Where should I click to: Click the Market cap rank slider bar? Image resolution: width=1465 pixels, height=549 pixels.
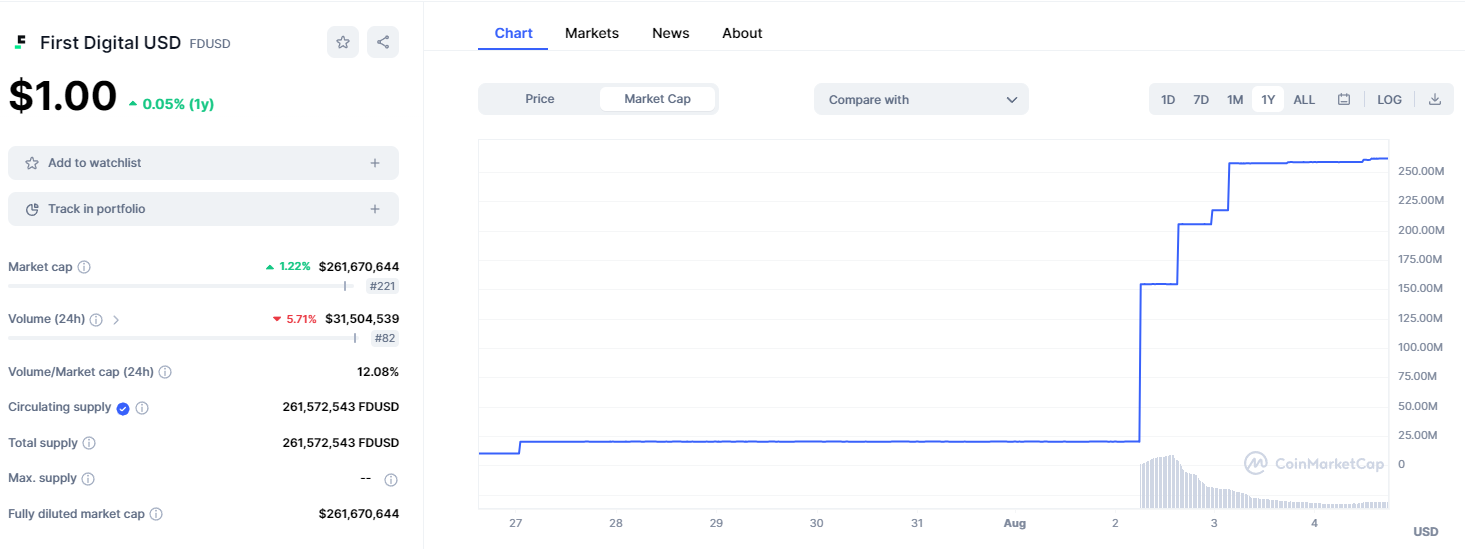pyautogui.click(x=180, y=286)
